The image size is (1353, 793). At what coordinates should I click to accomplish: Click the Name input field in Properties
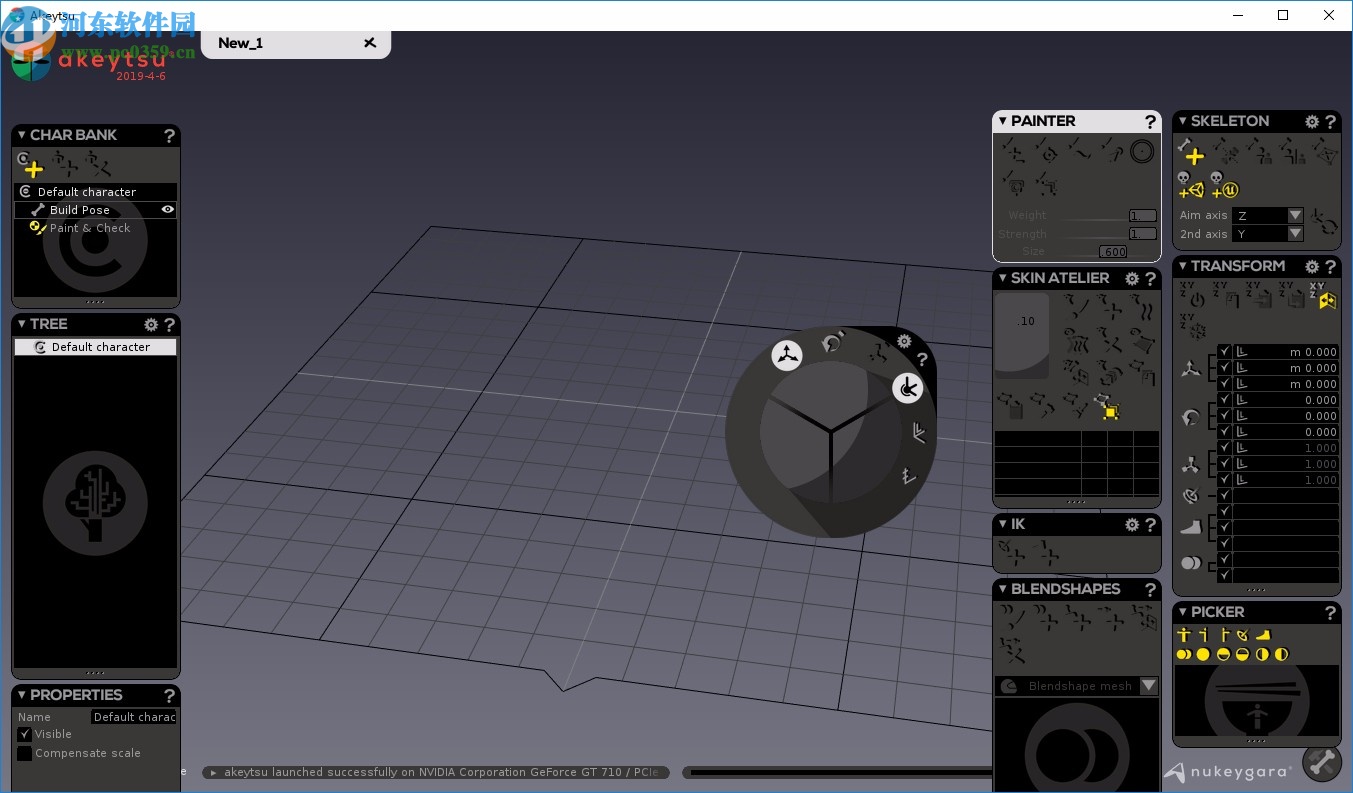(x=134, y=717)
